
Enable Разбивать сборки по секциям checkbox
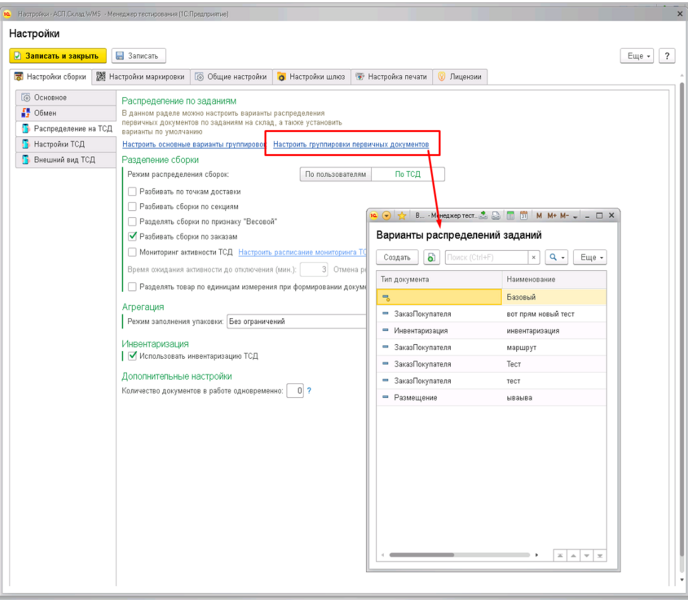pyautogui.click(x=132, y=207)
